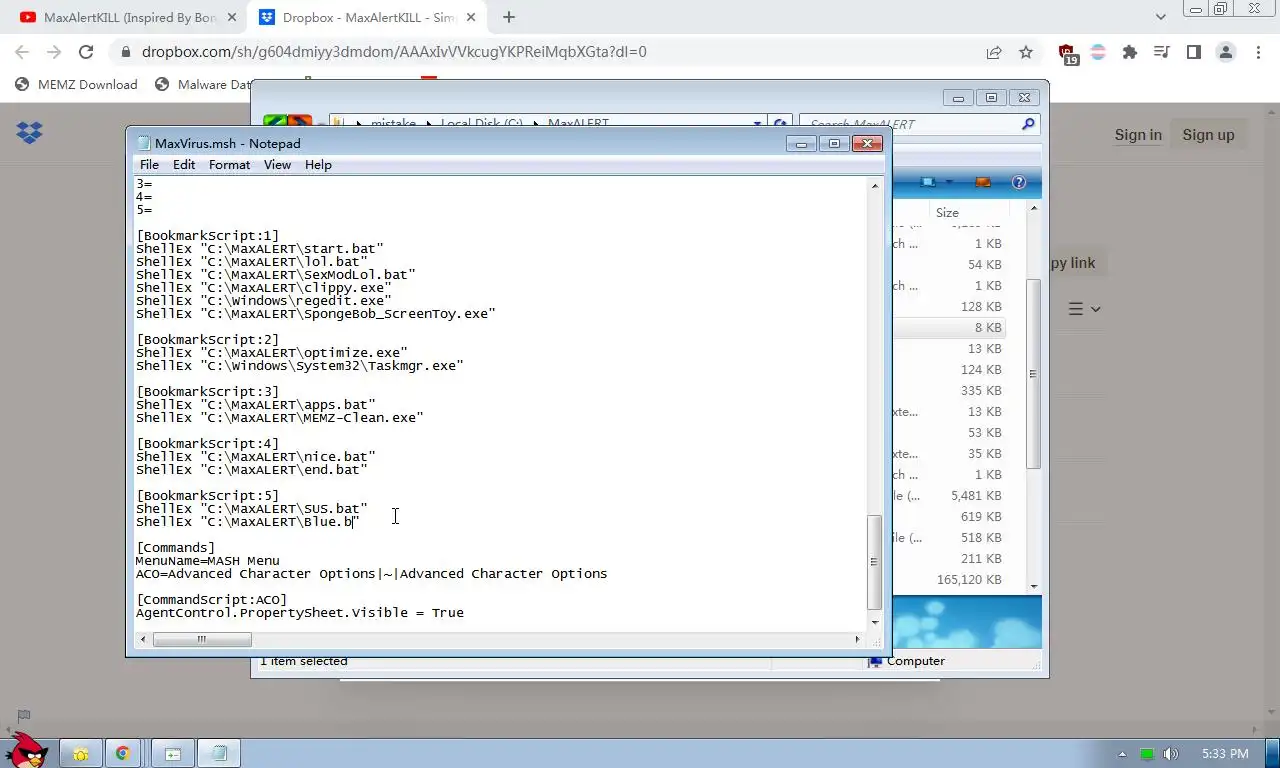
Task: Open a new Chrome tab
Action: pyautogui.click(x=509, y=17)
